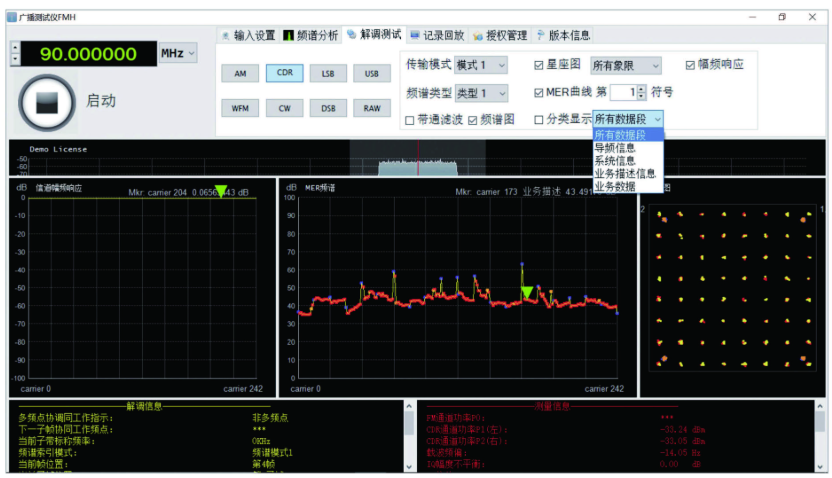
Task: Open the 输入设置 tab
Action: pos(248,35)
